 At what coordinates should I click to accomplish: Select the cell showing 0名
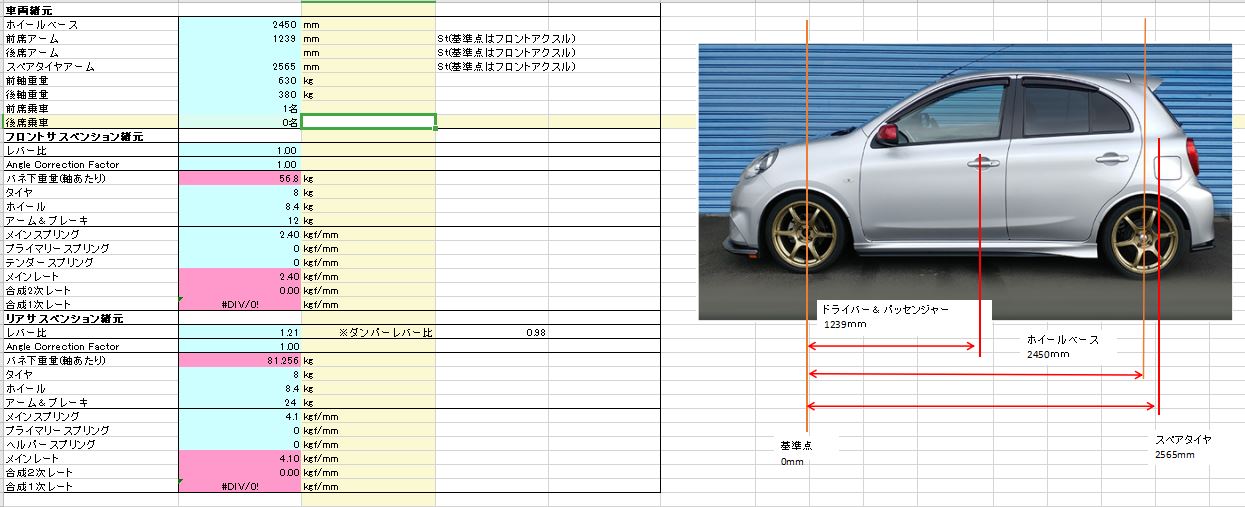(240, 122)
